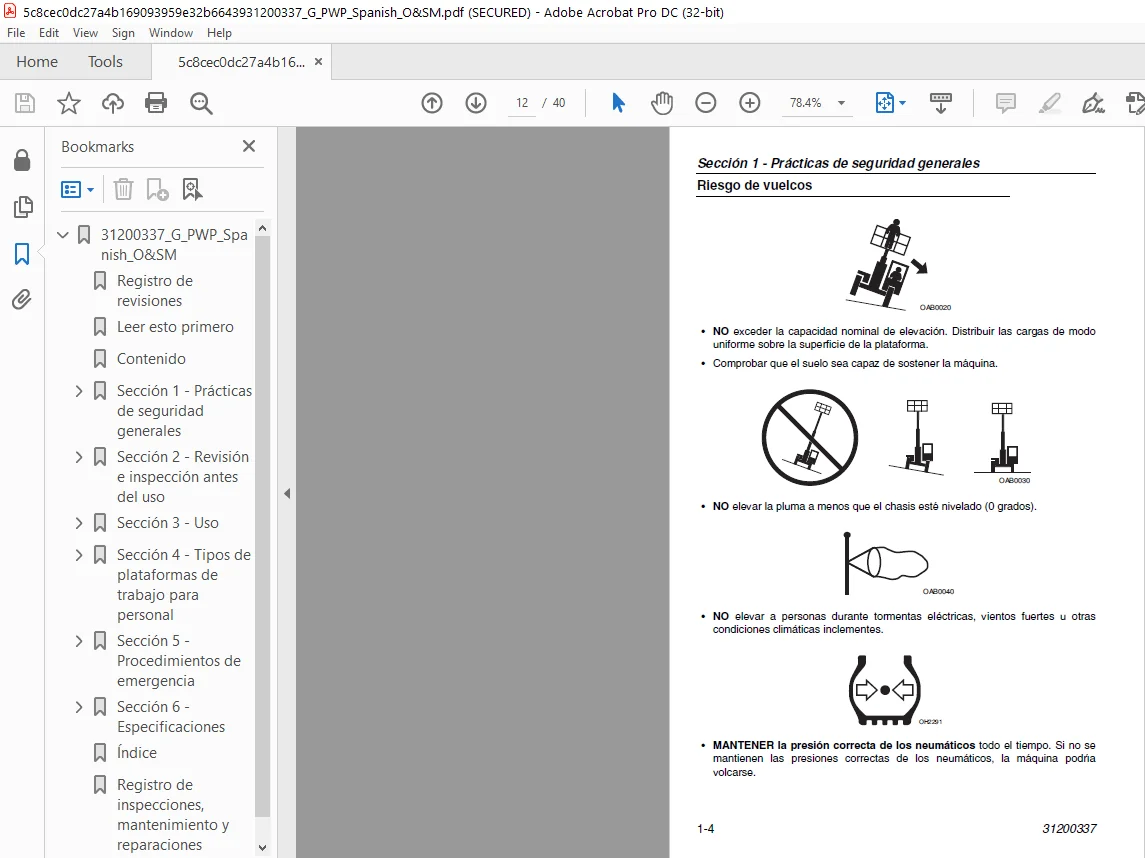Close the open PDF document tab
This screenshot has width=1145, height=858.
tap(318, 62)
